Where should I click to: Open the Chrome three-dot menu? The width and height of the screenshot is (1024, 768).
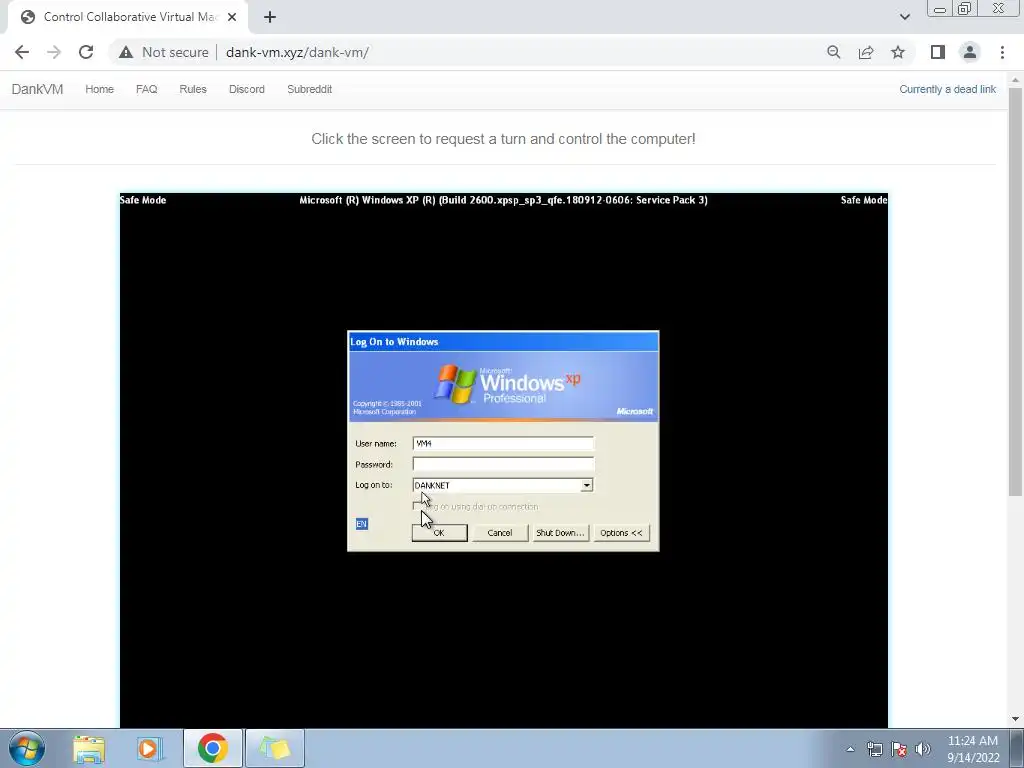point(1002,52)
